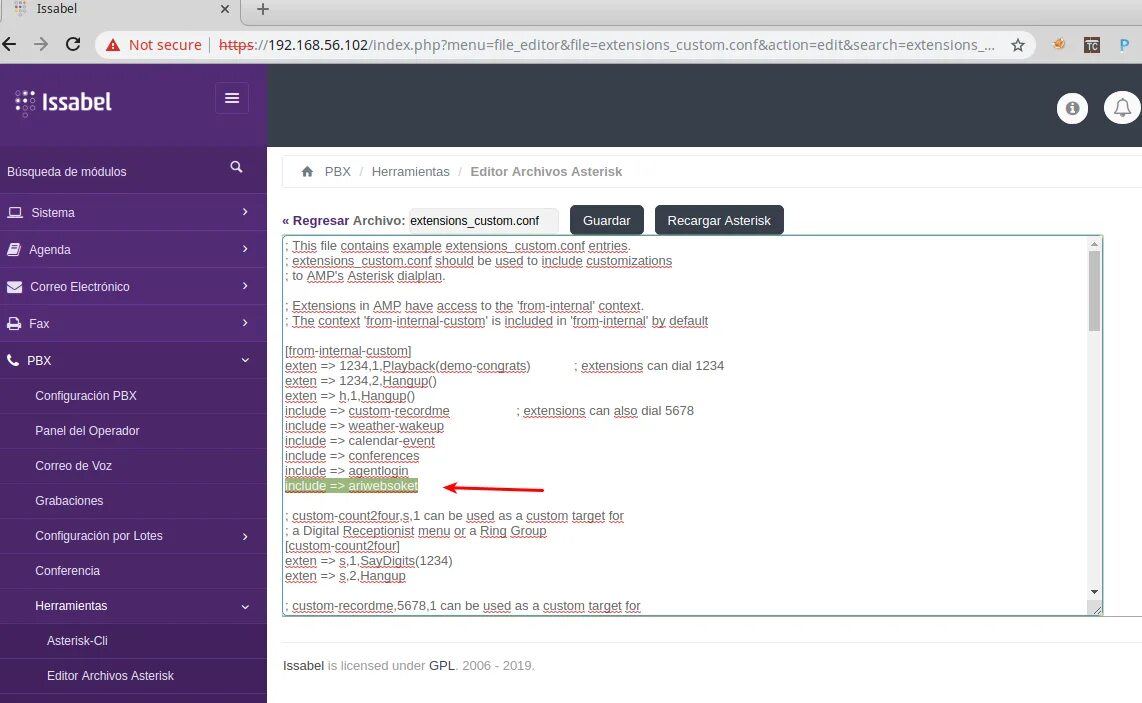Click 'include => weather-wakeup' line

[x=364, y=426]
